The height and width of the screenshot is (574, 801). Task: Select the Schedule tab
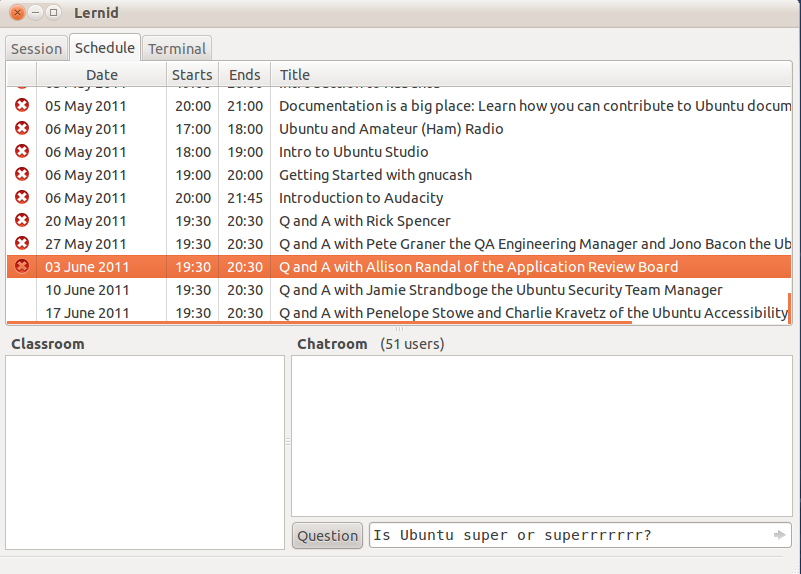point(105,47)
